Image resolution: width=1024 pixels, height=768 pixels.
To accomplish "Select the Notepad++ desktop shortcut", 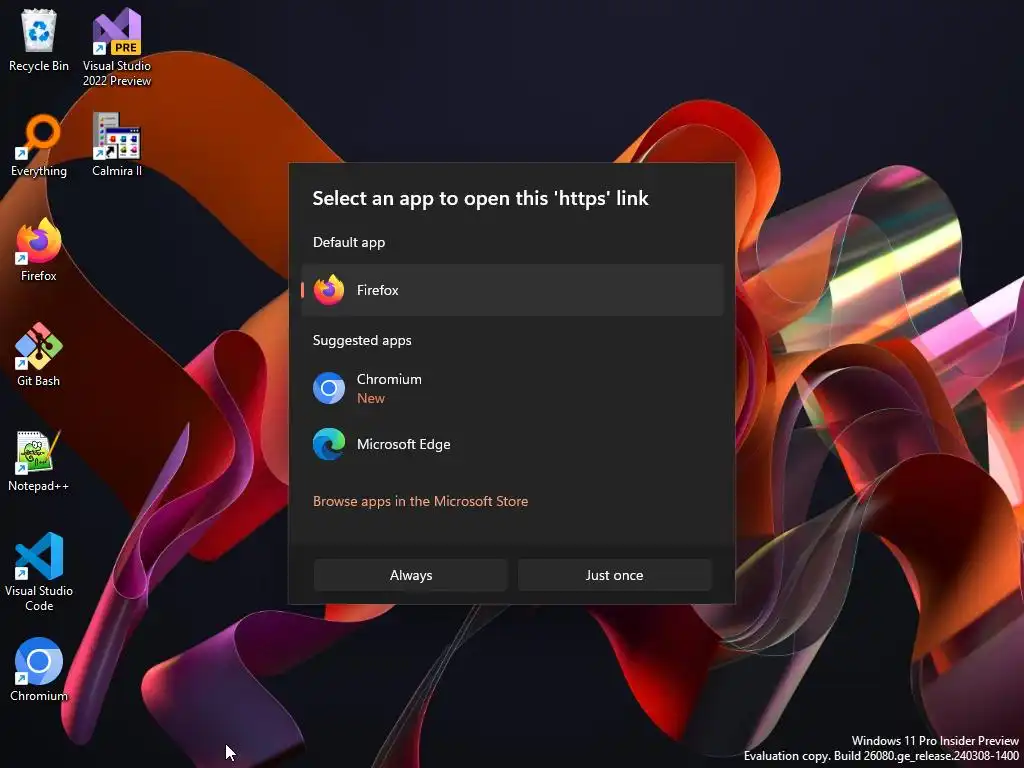I will point(39,461).
